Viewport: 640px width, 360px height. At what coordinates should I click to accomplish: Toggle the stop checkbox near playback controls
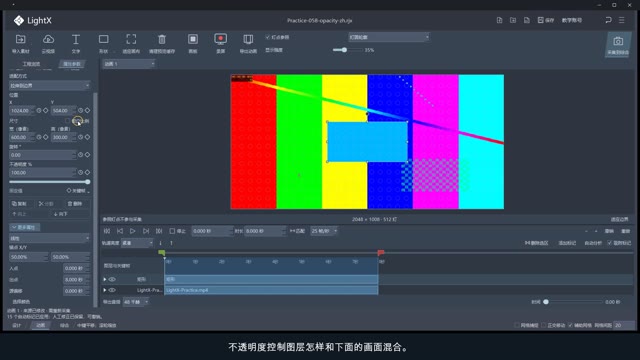click(x=172, y=231)
